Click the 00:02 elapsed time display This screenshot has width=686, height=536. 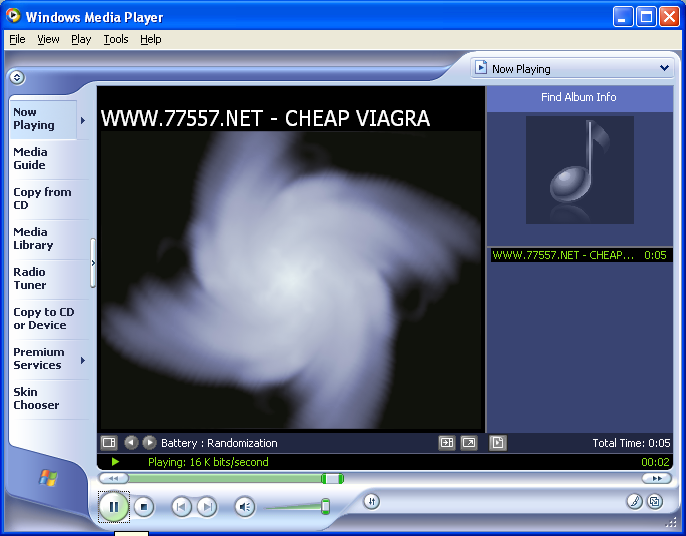coord(655,462)
